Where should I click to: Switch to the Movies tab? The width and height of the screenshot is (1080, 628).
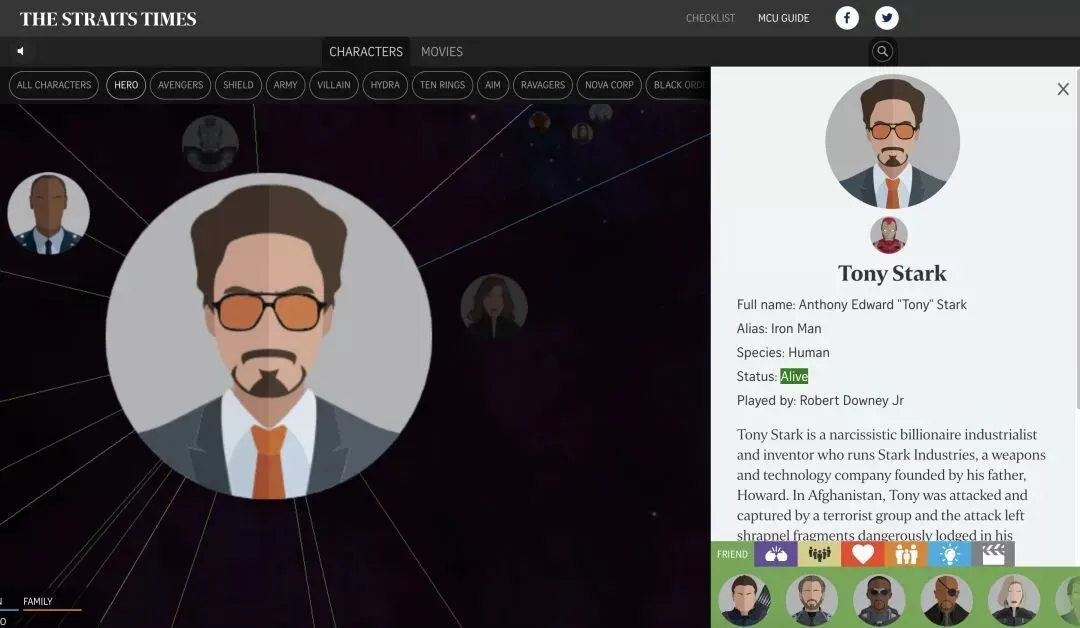pos(442,52)
